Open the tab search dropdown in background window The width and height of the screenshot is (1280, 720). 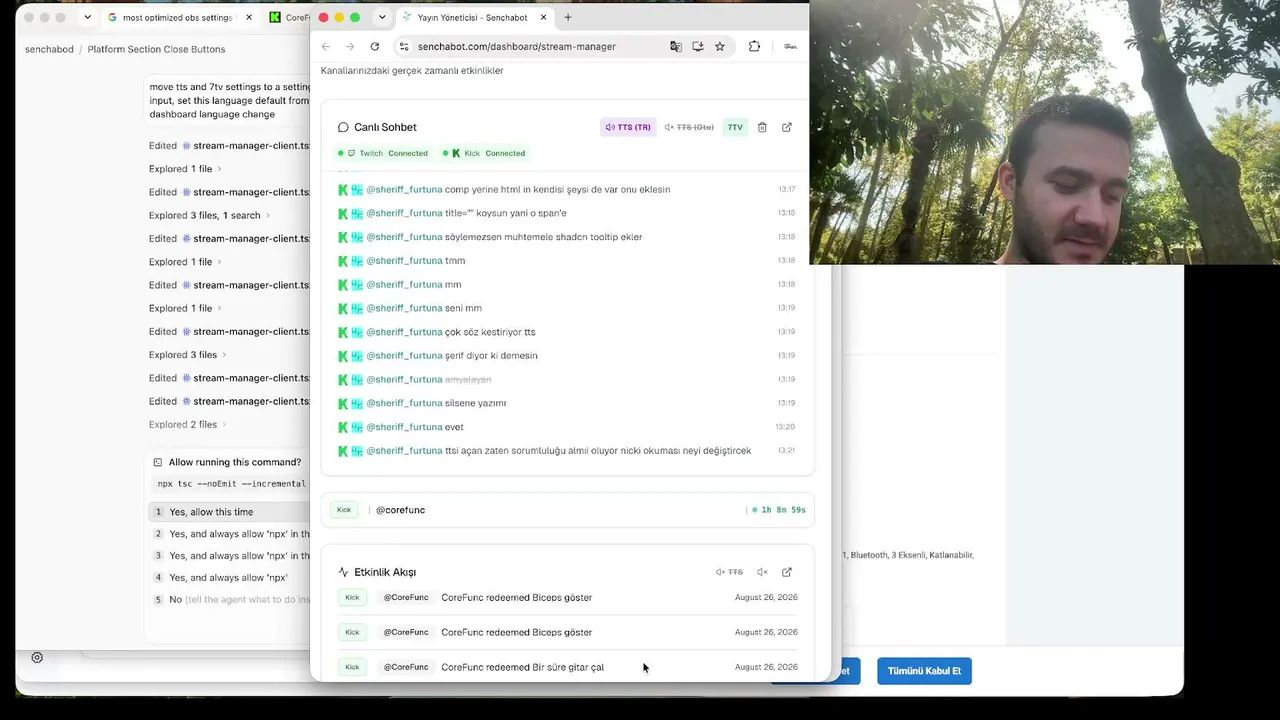(x=87, y=17)
